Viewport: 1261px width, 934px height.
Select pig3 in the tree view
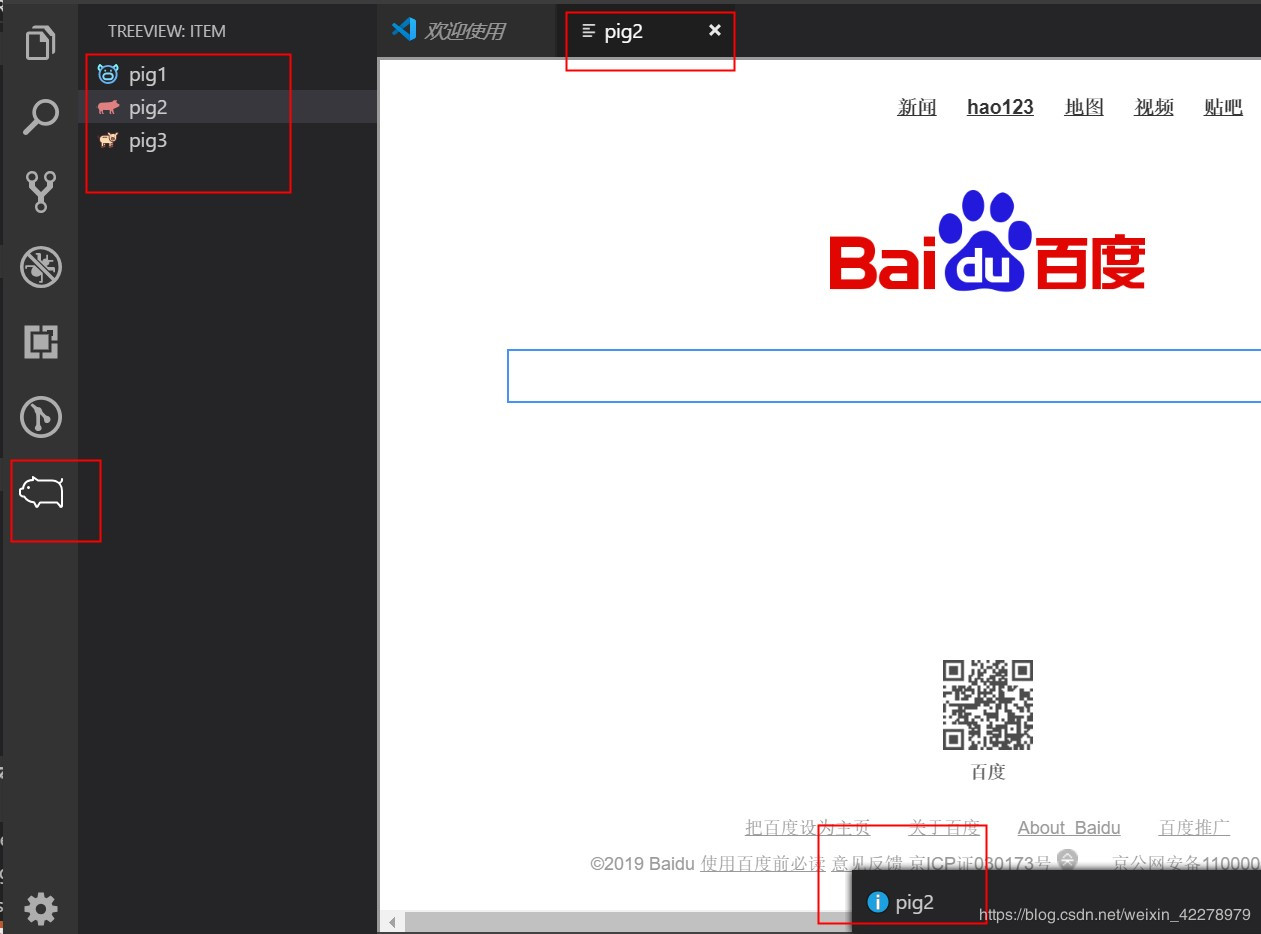[228, 140]
